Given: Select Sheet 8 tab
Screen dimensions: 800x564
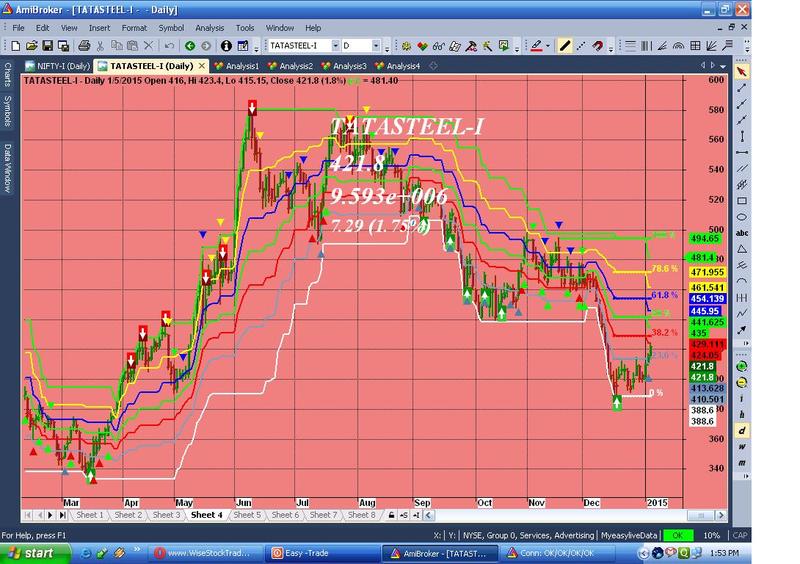Looking at the screenshot, I should (x=362, y=514).
